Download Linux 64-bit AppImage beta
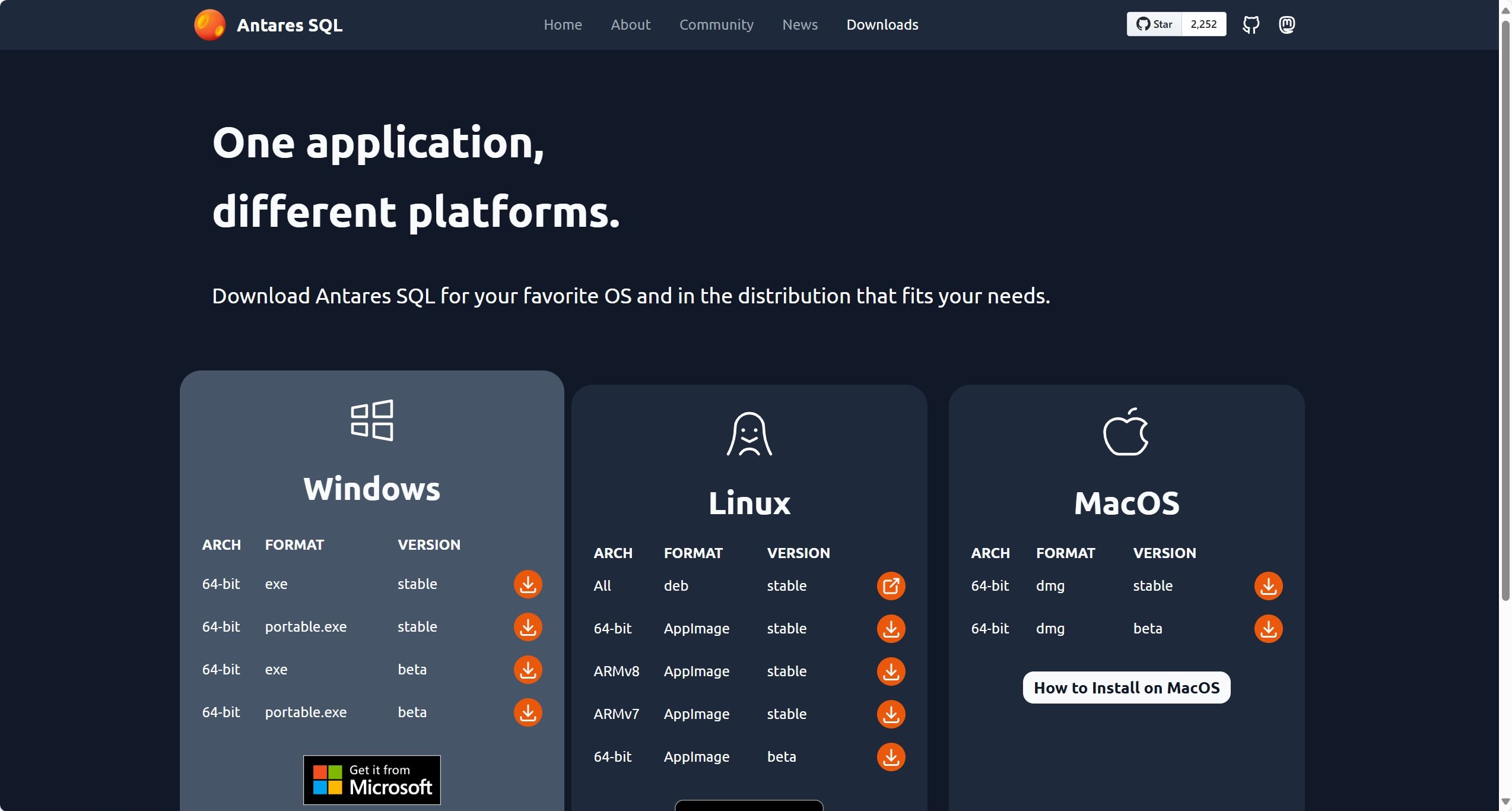The height and width of the screenshot is (811, 1512). tap(891, 757)
